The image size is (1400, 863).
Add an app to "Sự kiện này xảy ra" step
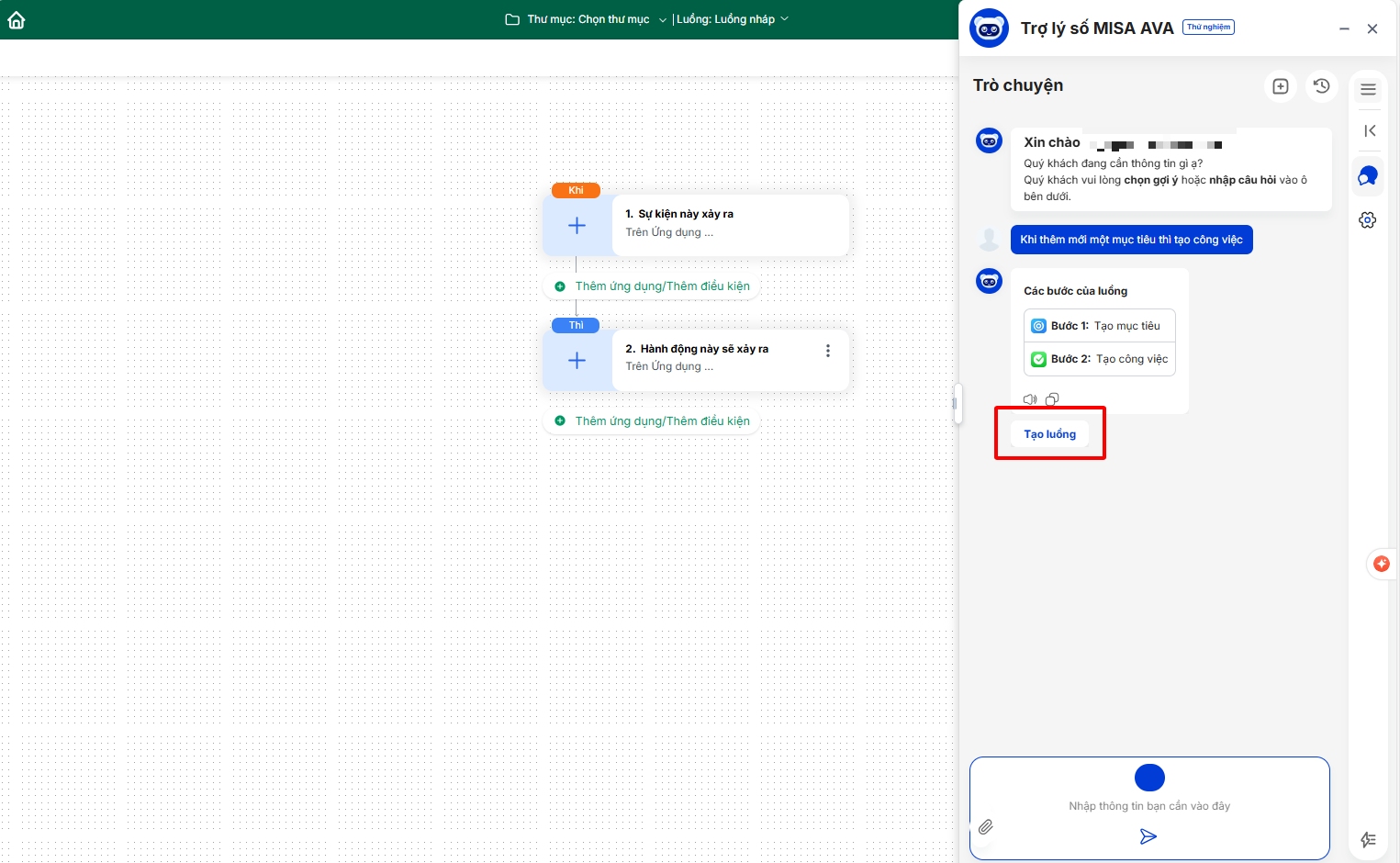pyautogui.click(x=577, y=226)
